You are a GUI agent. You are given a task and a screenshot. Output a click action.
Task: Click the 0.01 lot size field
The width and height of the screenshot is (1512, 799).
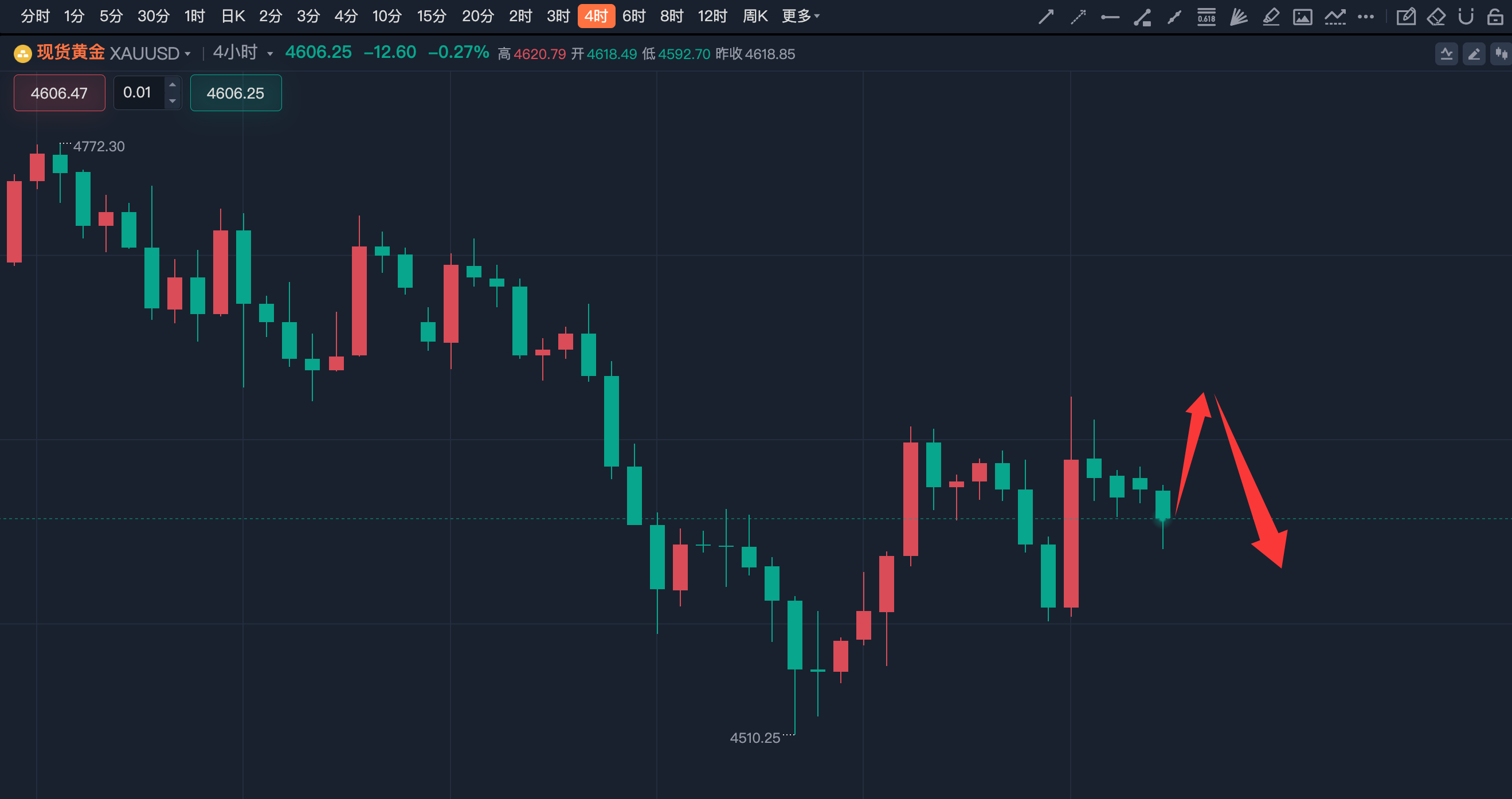[139, 93]
